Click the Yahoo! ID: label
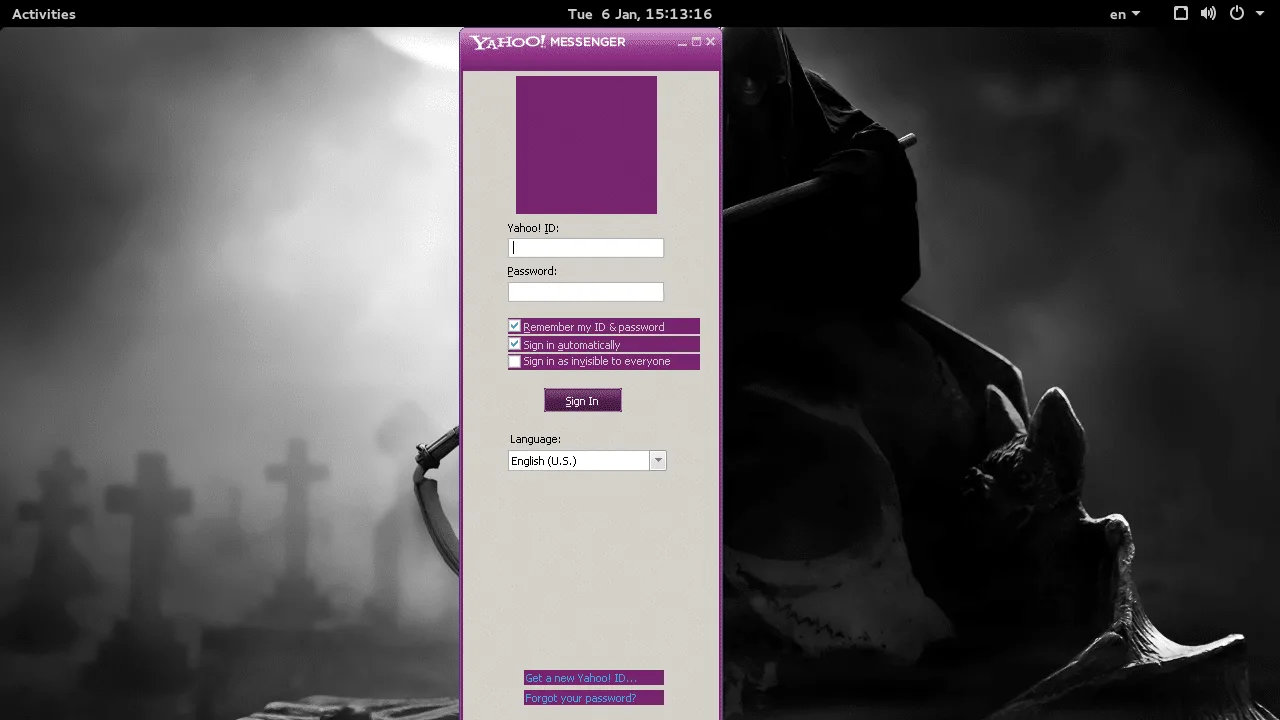The height and width of the screenshot is (720, 1280). point(533,228)
